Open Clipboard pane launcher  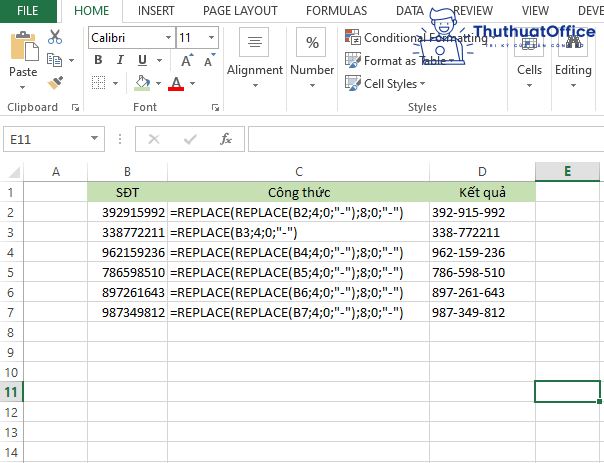pyautogui.click(x=76, y=107)
